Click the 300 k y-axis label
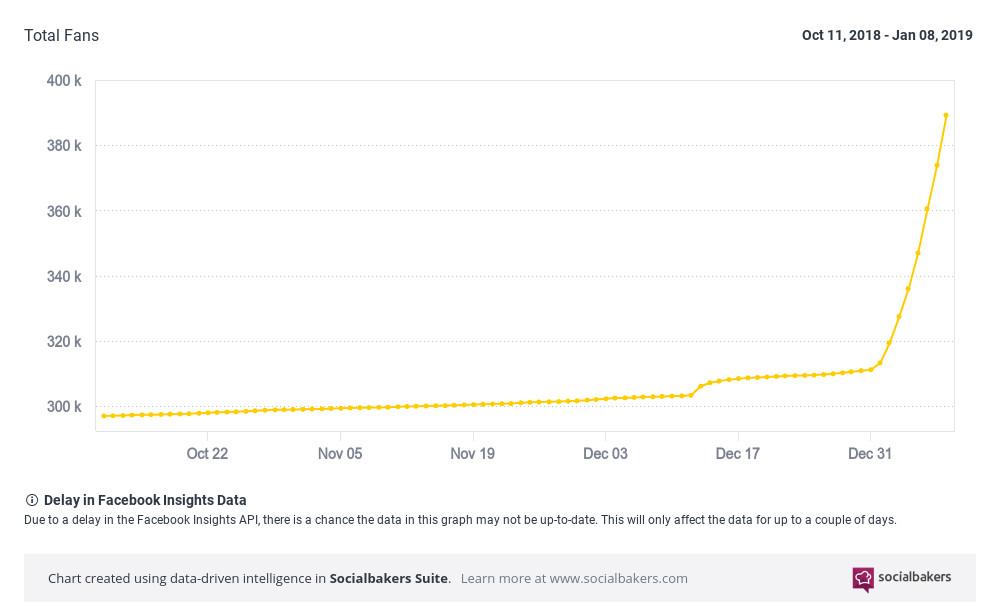Image resolution: width=1000 pixels, height=614 pixels. tap(64, 407)
